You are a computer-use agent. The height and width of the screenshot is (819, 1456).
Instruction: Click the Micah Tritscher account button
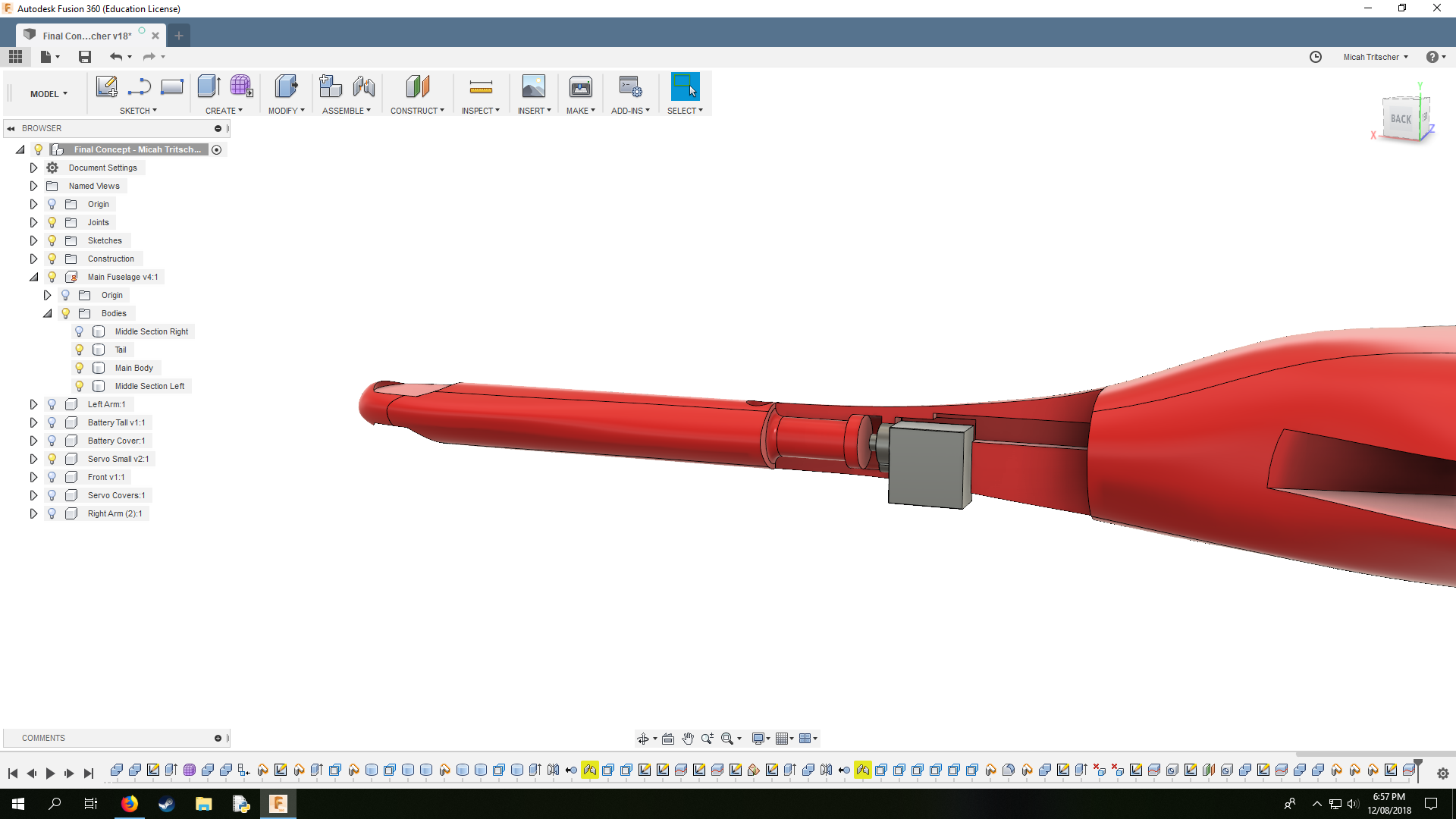[1375, 57]
